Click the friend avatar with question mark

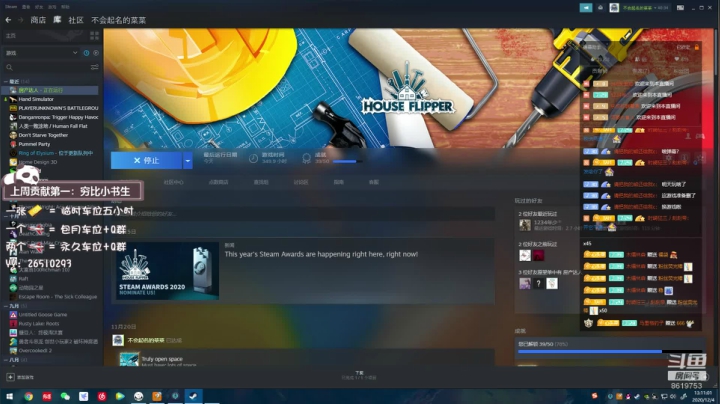click(539, 283)
